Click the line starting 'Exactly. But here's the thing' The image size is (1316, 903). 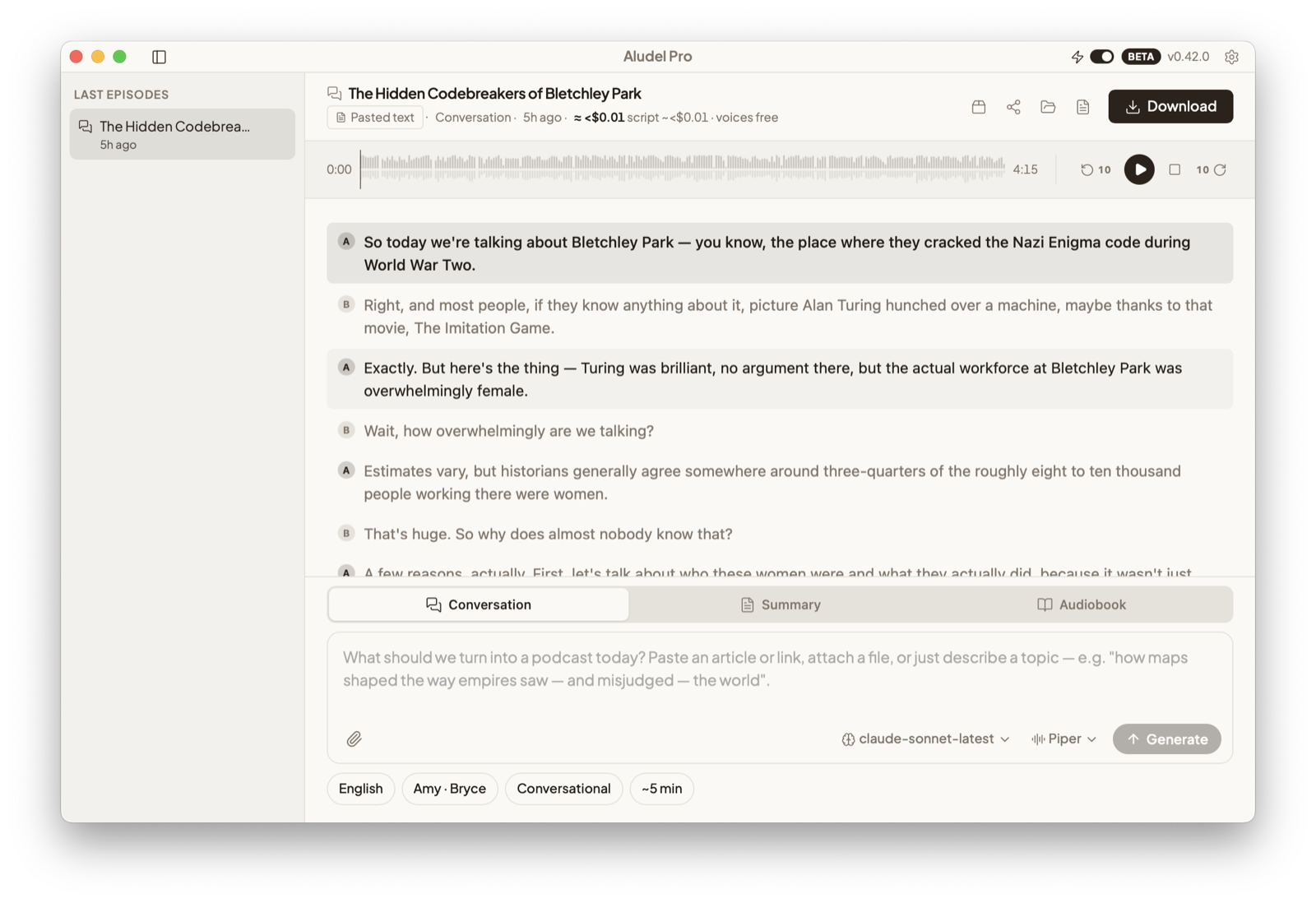[780, 379]
